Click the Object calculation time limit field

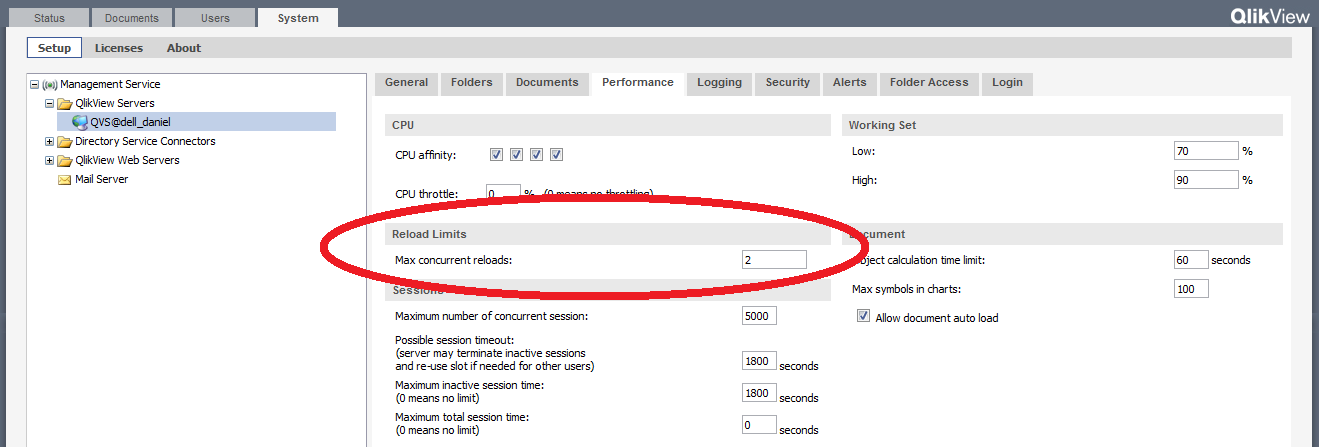[1191, 260]
